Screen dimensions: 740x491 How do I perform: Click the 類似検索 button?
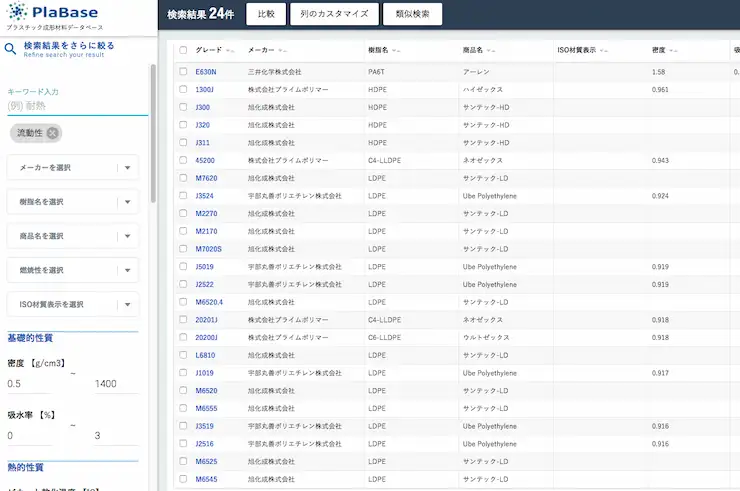pyautogui.click(x=412, y=14)
